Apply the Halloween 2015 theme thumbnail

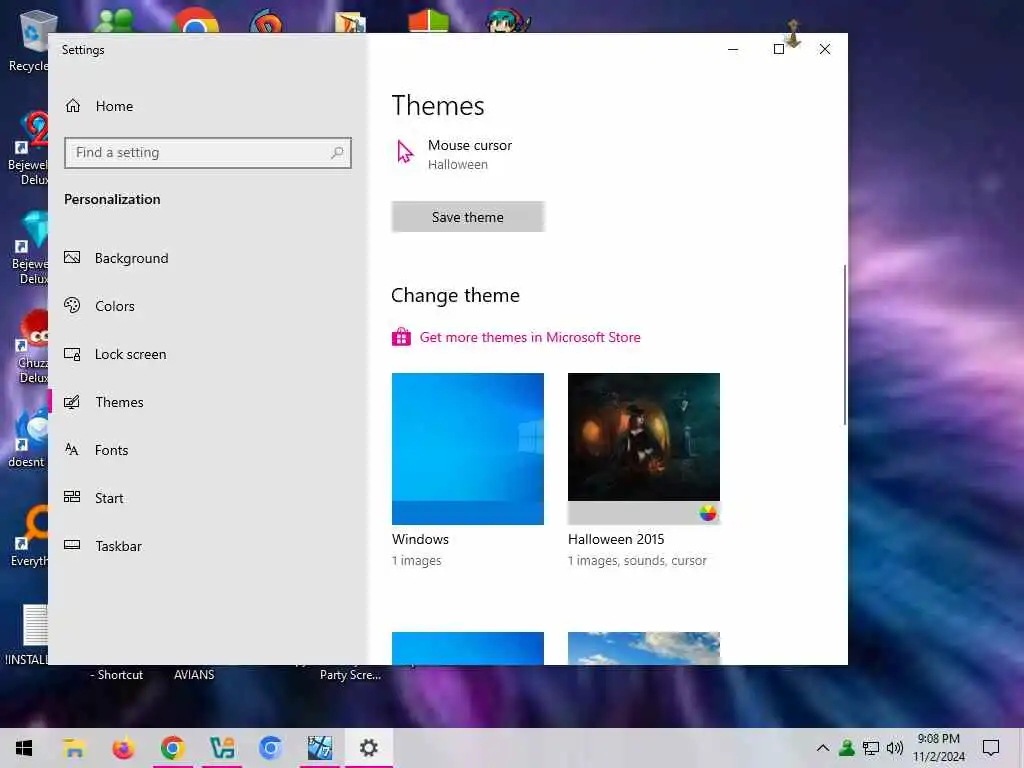click(643, 449)
